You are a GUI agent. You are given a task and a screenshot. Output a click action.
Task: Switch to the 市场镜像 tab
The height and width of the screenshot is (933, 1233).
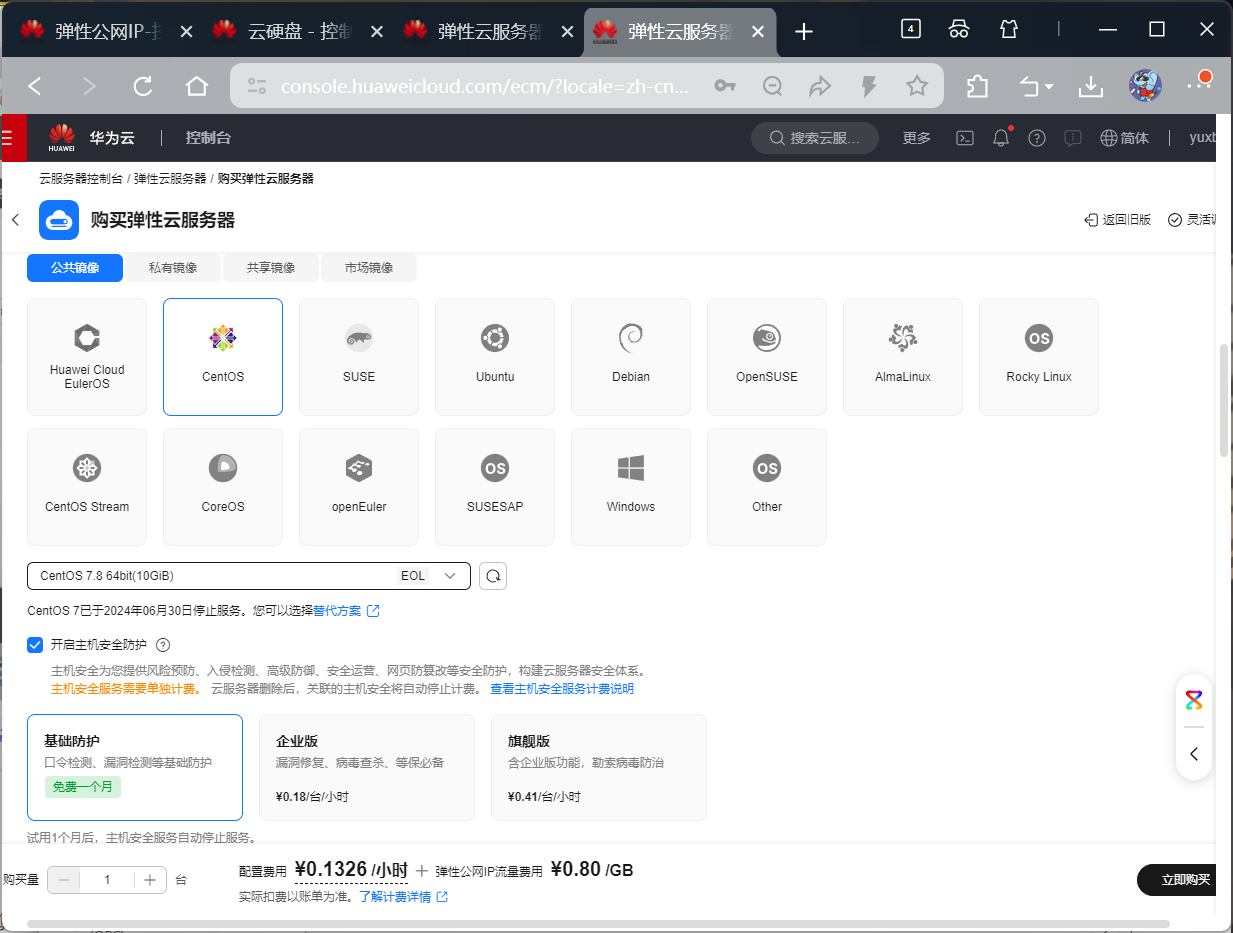click(369, 268)
